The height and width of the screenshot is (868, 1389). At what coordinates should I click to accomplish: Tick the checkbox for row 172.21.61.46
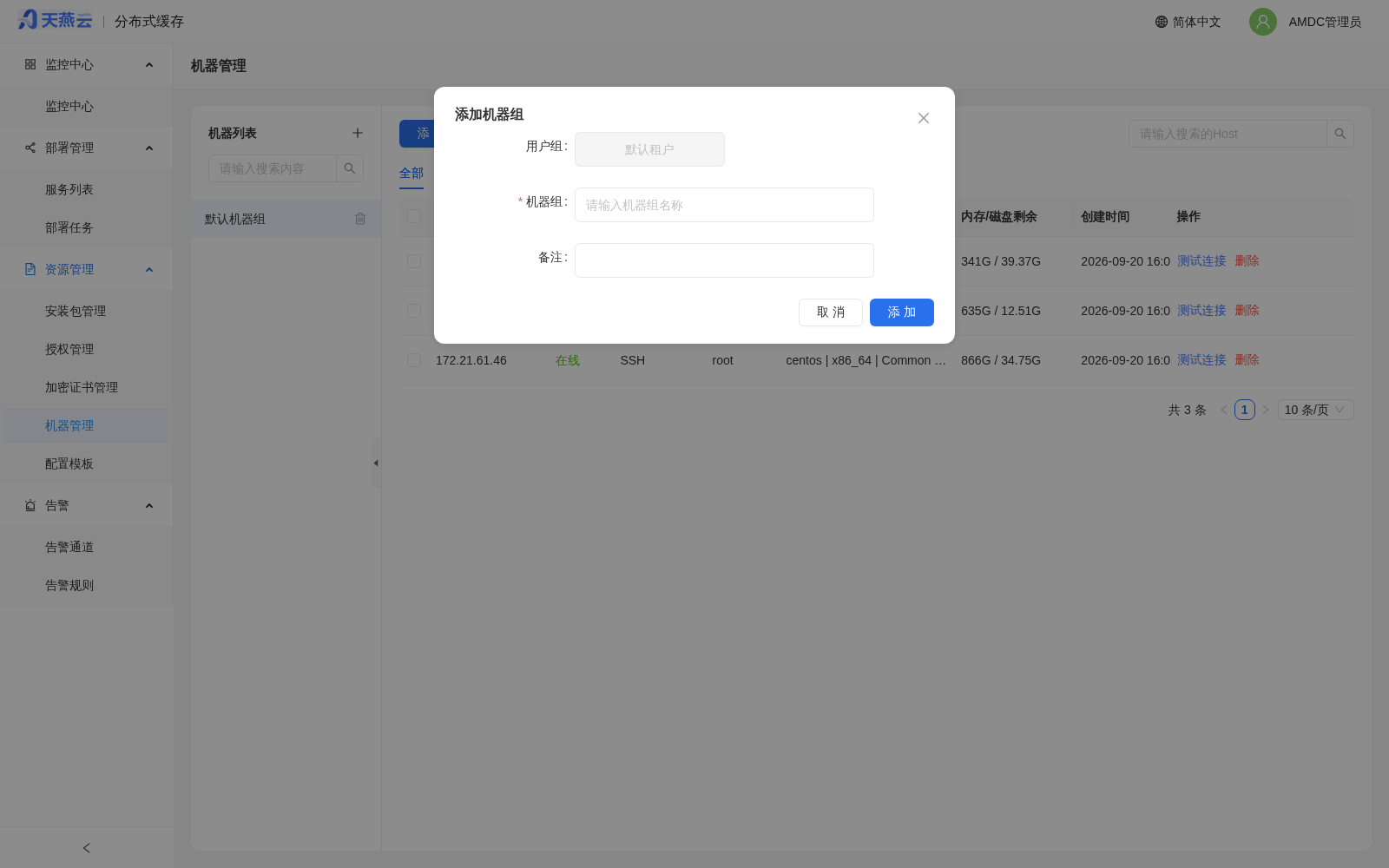pyautogui.click(x=414, y=360)
